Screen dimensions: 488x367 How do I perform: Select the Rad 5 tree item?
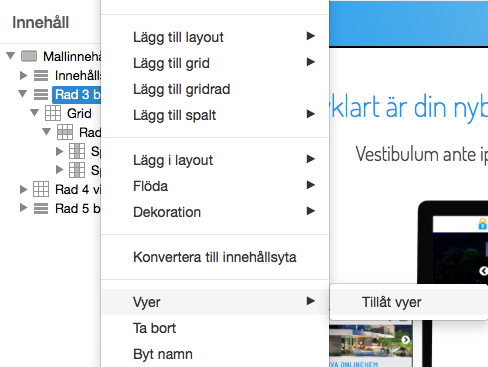78,209
